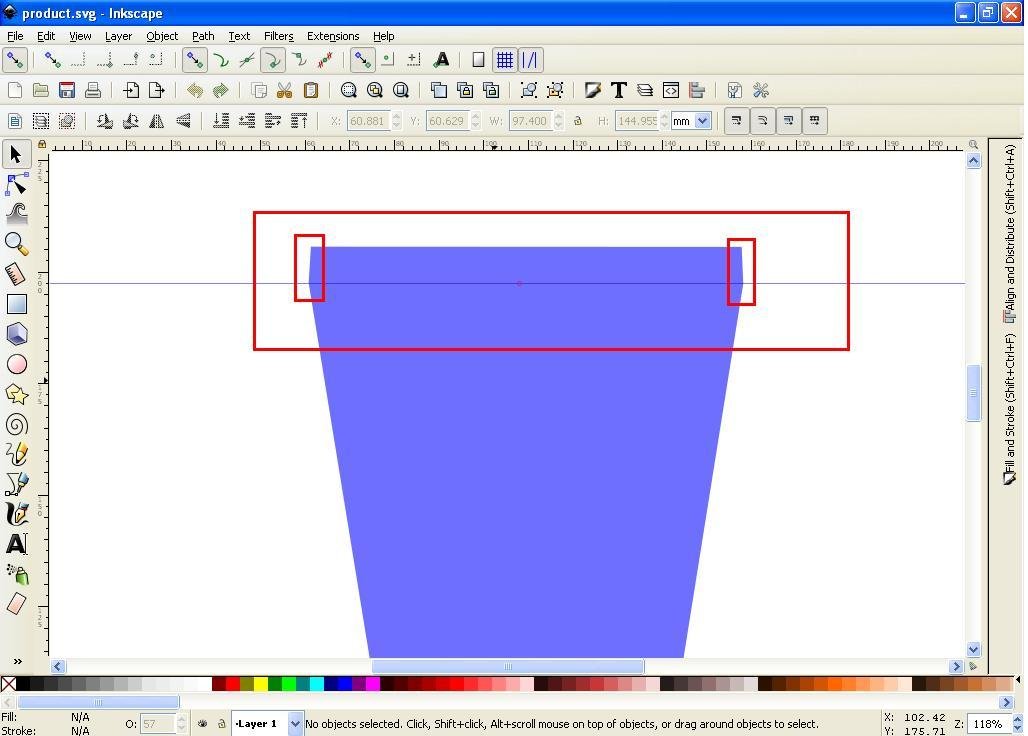The image size is (1028, 736).
Task: Set fill to none using the X swatch
Action: [x=8, y=684]
